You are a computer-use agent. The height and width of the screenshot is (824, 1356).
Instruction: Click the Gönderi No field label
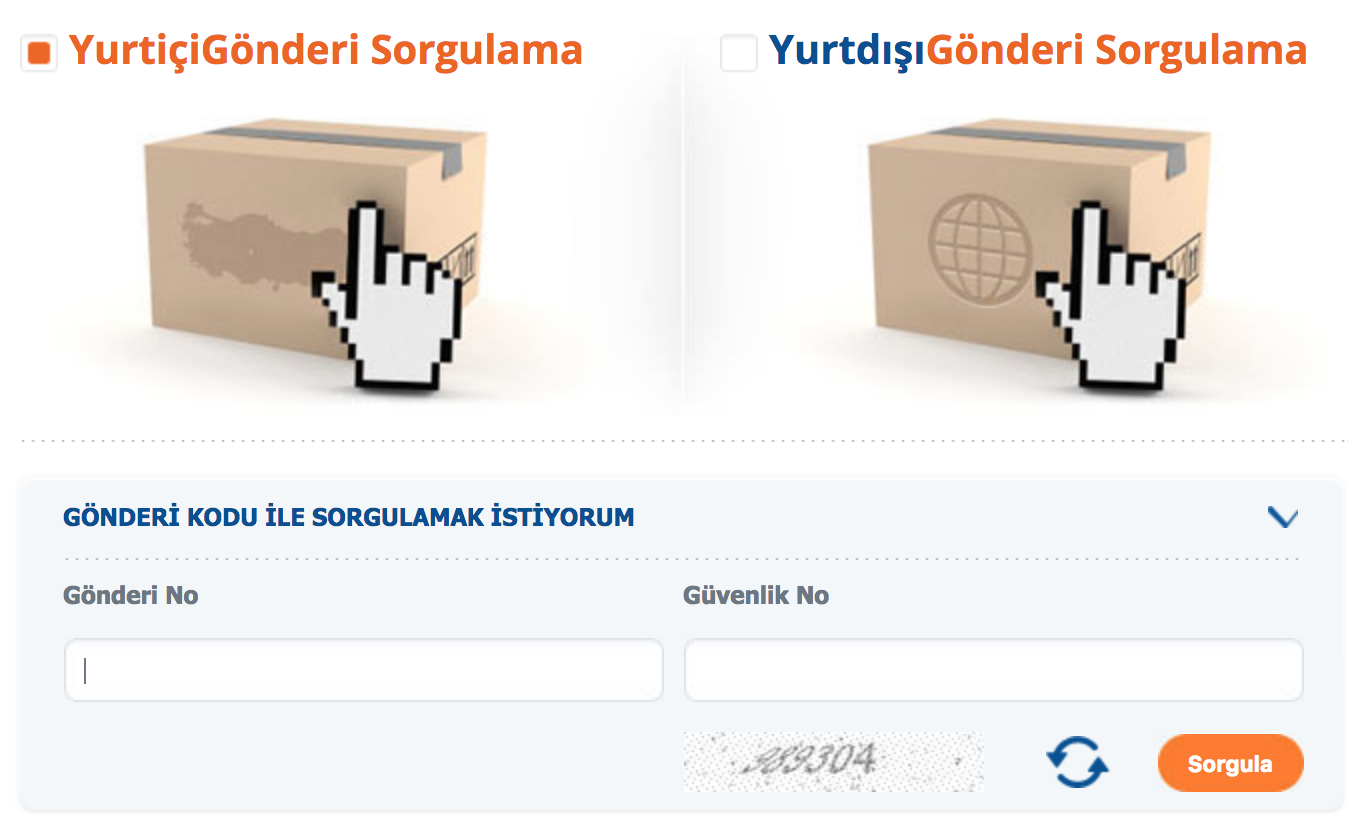pyautogui.click(x=131, y=595)
